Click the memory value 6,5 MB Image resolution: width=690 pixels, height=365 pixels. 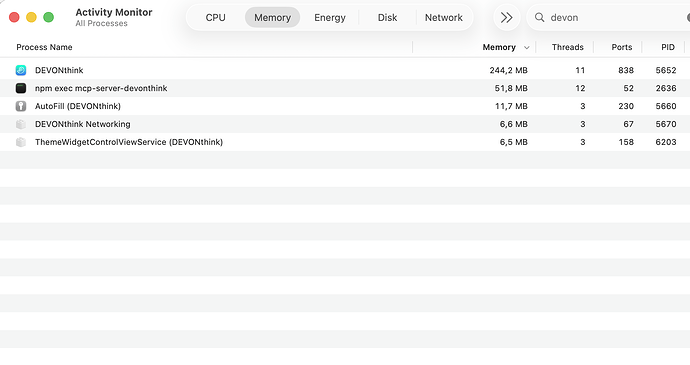(514, 142)
